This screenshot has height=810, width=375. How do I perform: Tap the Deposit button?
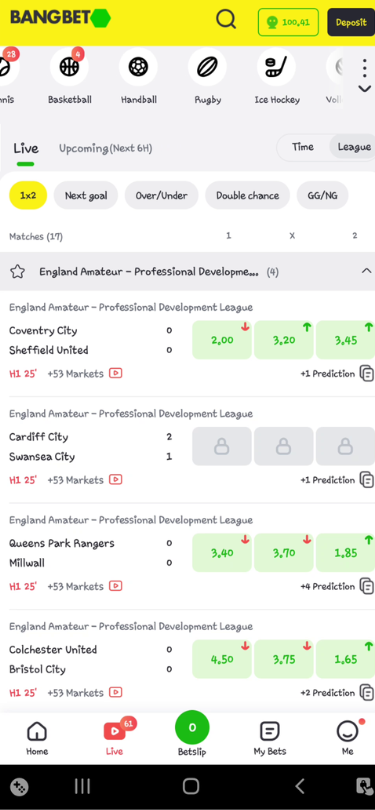click(351, 22)
